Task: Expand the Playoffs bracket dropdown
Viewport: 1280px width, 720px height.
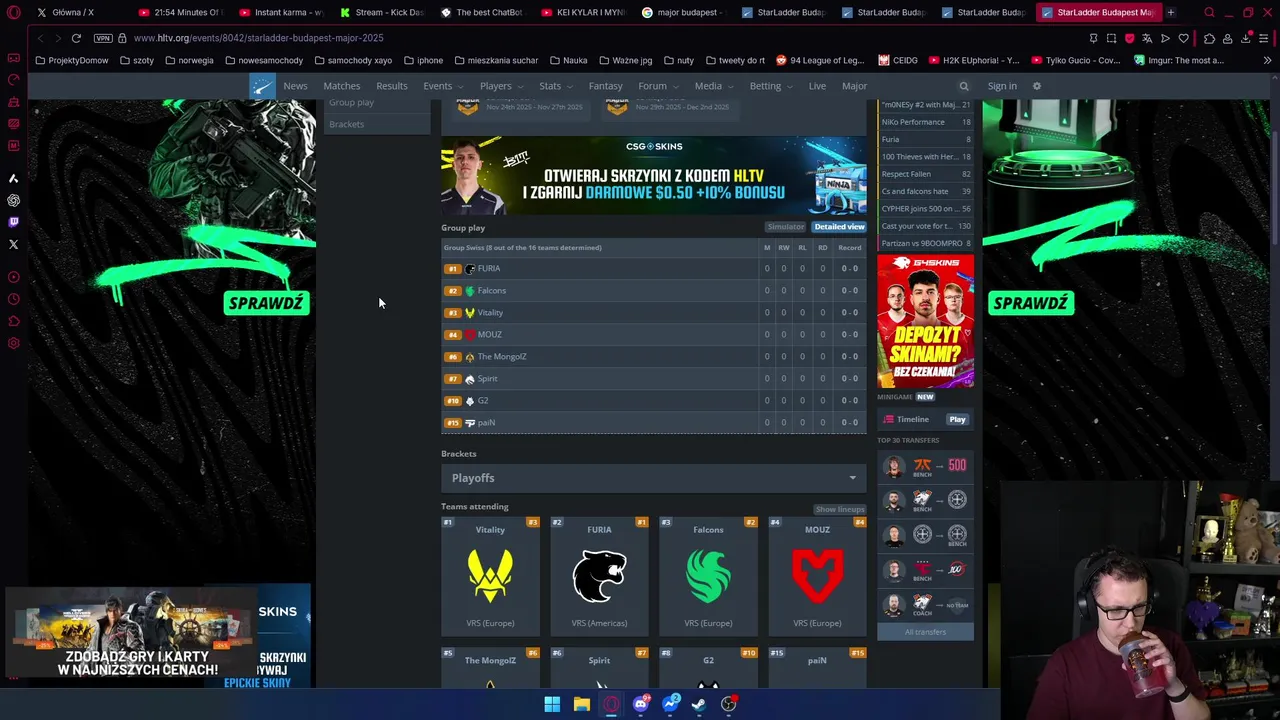Action: click(x=654, y=478)
